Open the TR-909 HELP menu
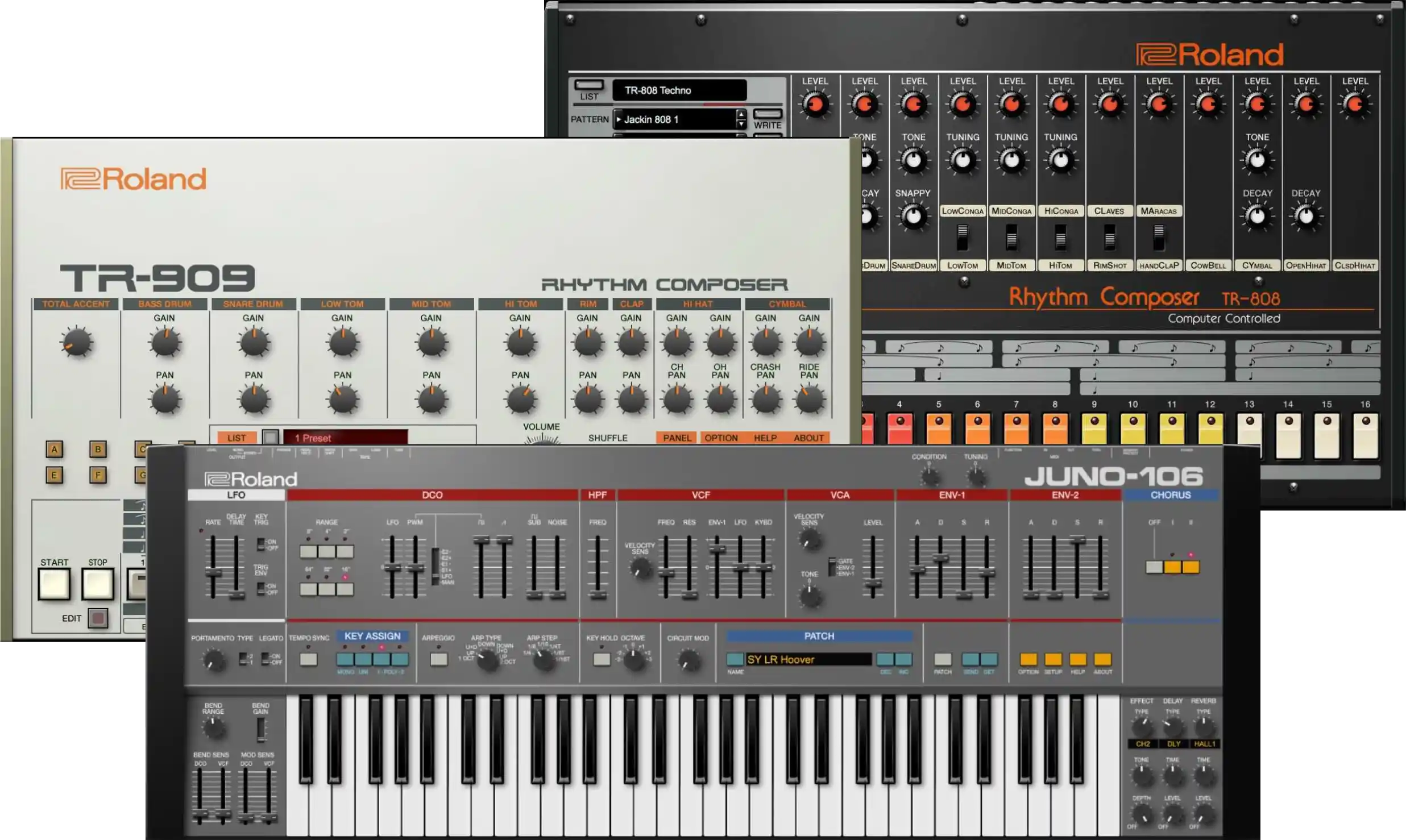 (x=765, y=438)
